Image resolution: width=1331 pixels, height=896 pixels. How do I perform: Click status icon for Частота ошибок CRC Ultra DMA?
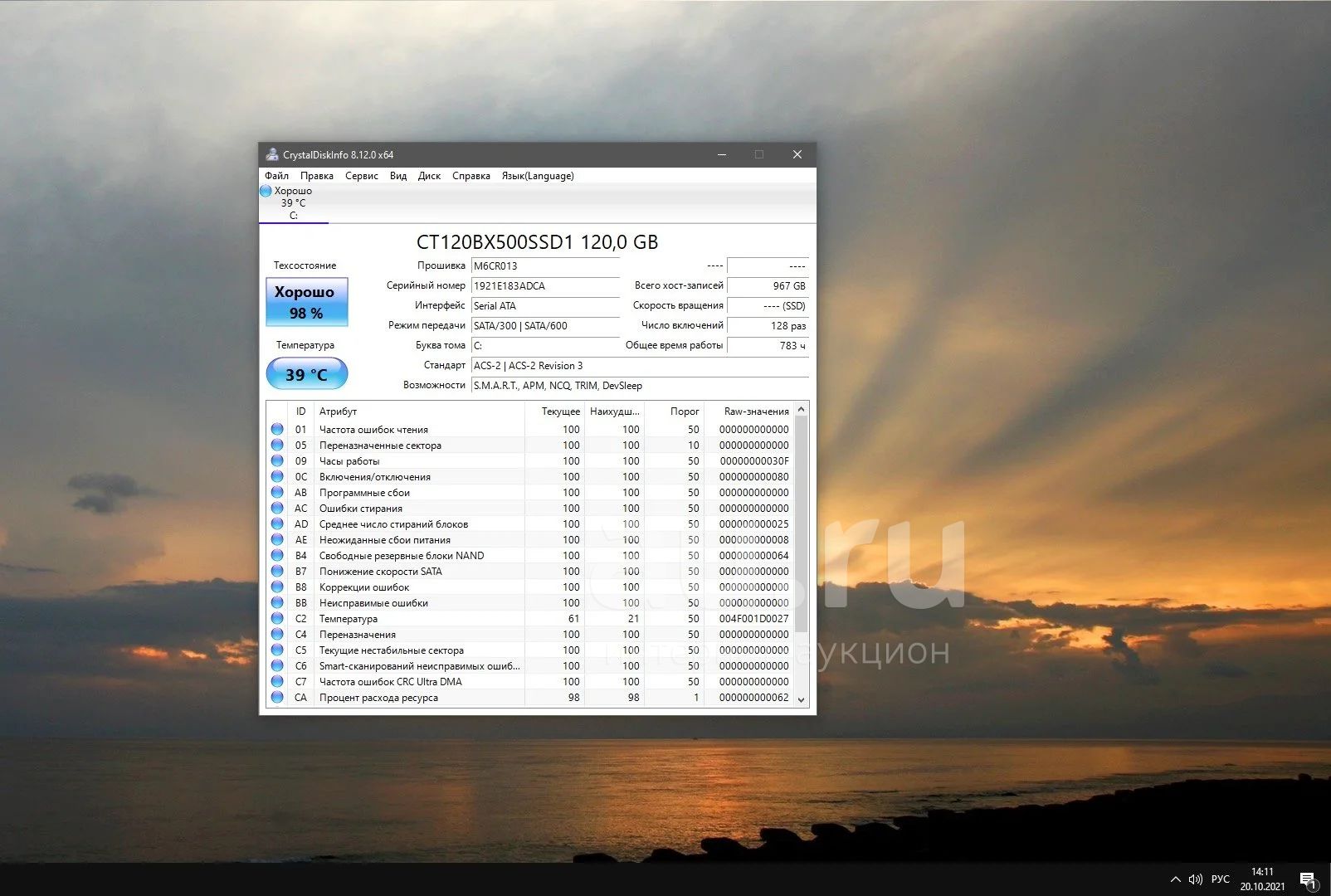[x=277, y=682]
